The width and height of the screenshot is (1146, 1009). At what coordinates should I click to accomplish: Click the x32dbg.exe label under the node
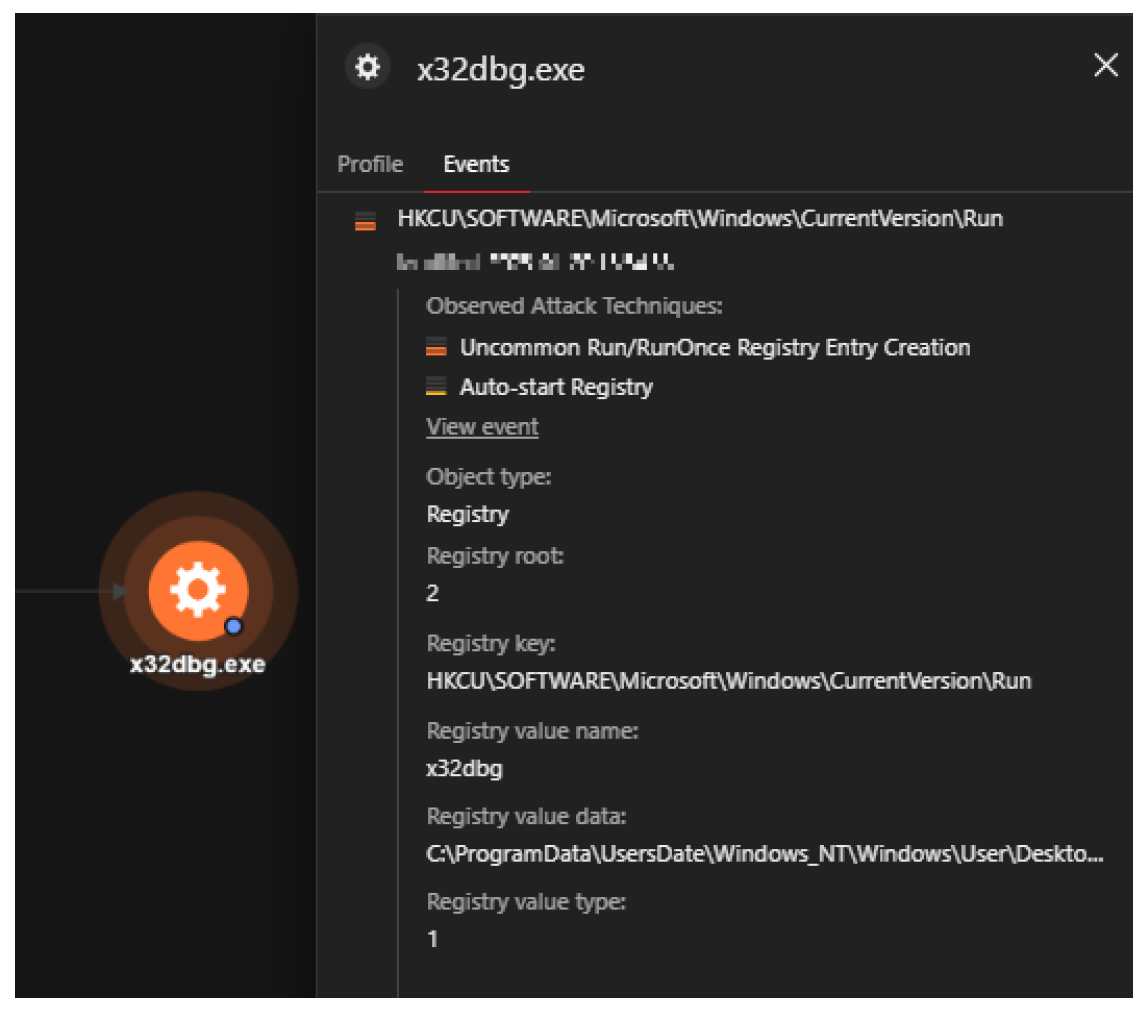198,664
